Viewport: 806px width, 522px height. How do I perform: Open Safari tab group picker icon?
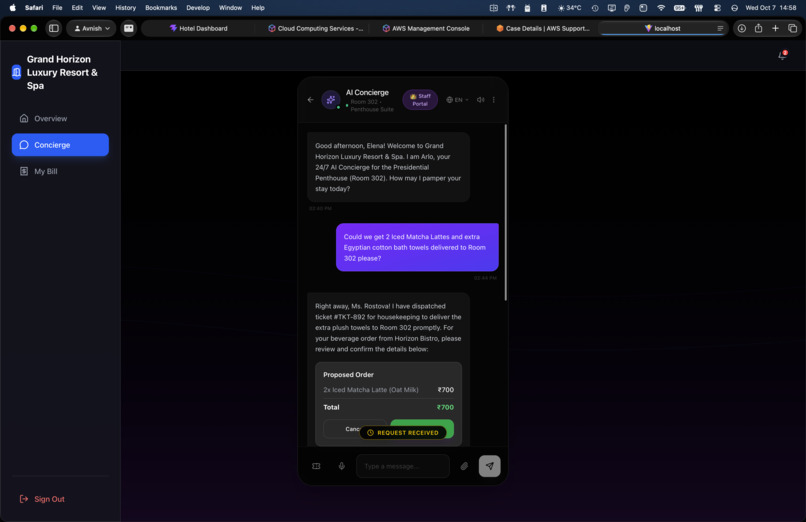[x=129, y=28]
